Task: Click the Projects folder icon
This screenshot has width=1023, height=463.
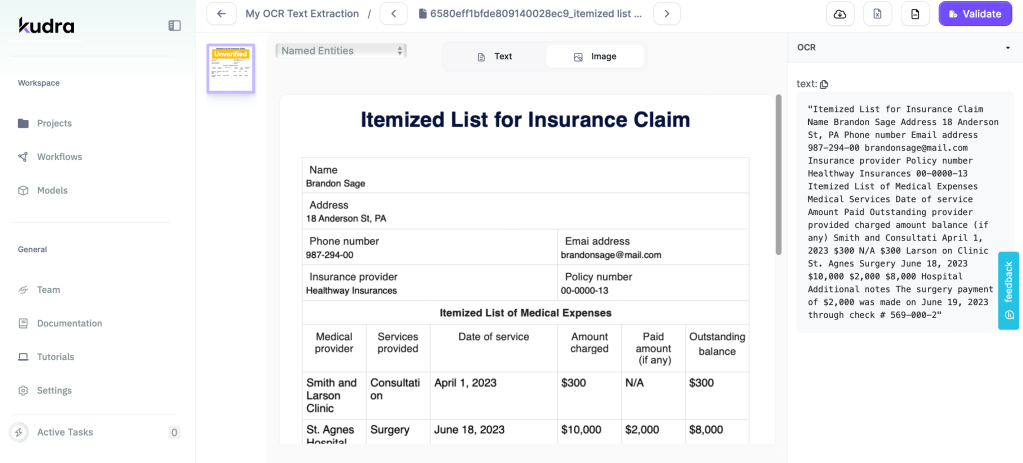Action: [23, 123]
